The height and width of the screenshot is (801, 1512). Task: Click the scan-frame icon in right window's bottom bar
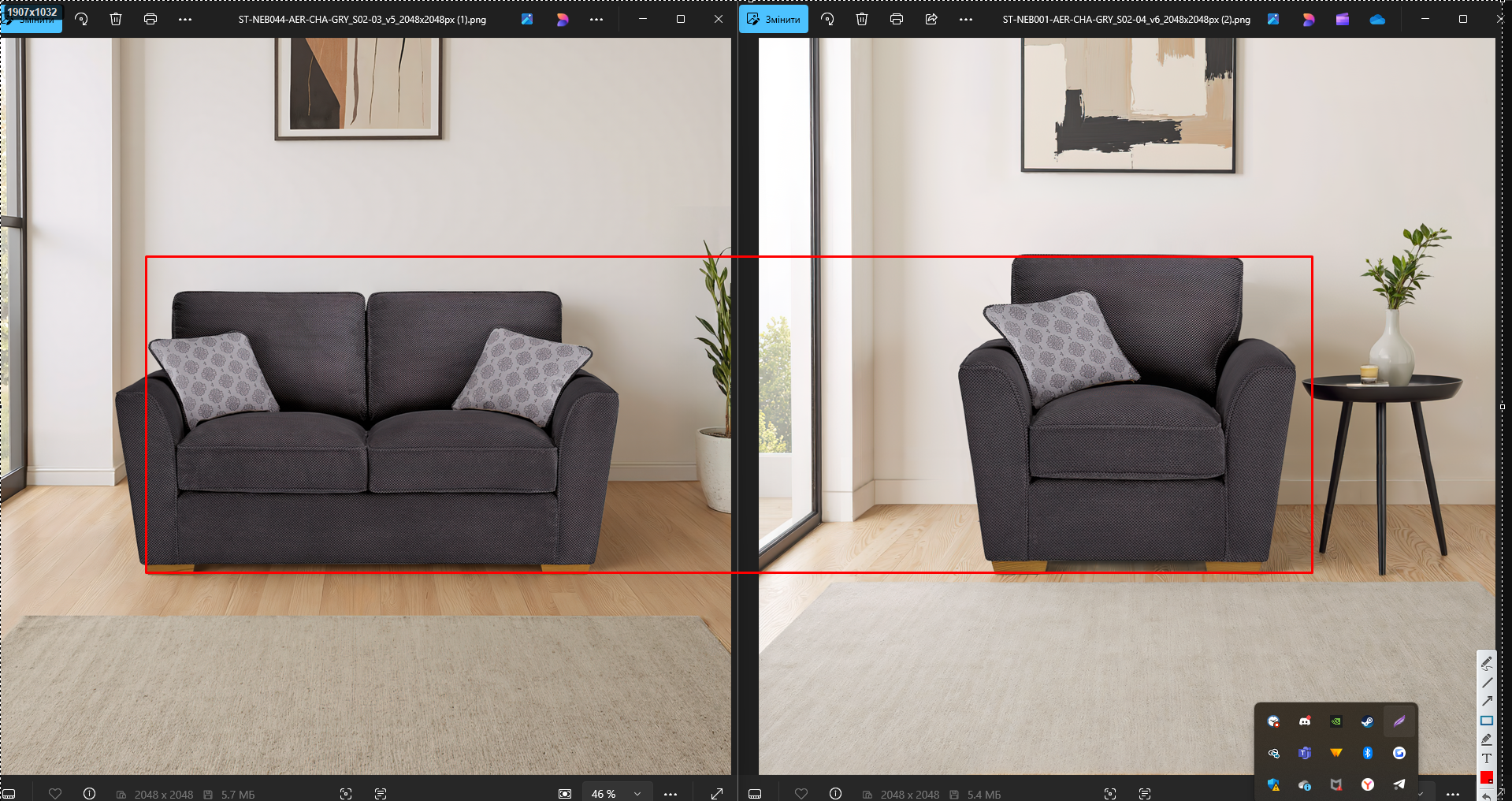tap(1110, 794)
